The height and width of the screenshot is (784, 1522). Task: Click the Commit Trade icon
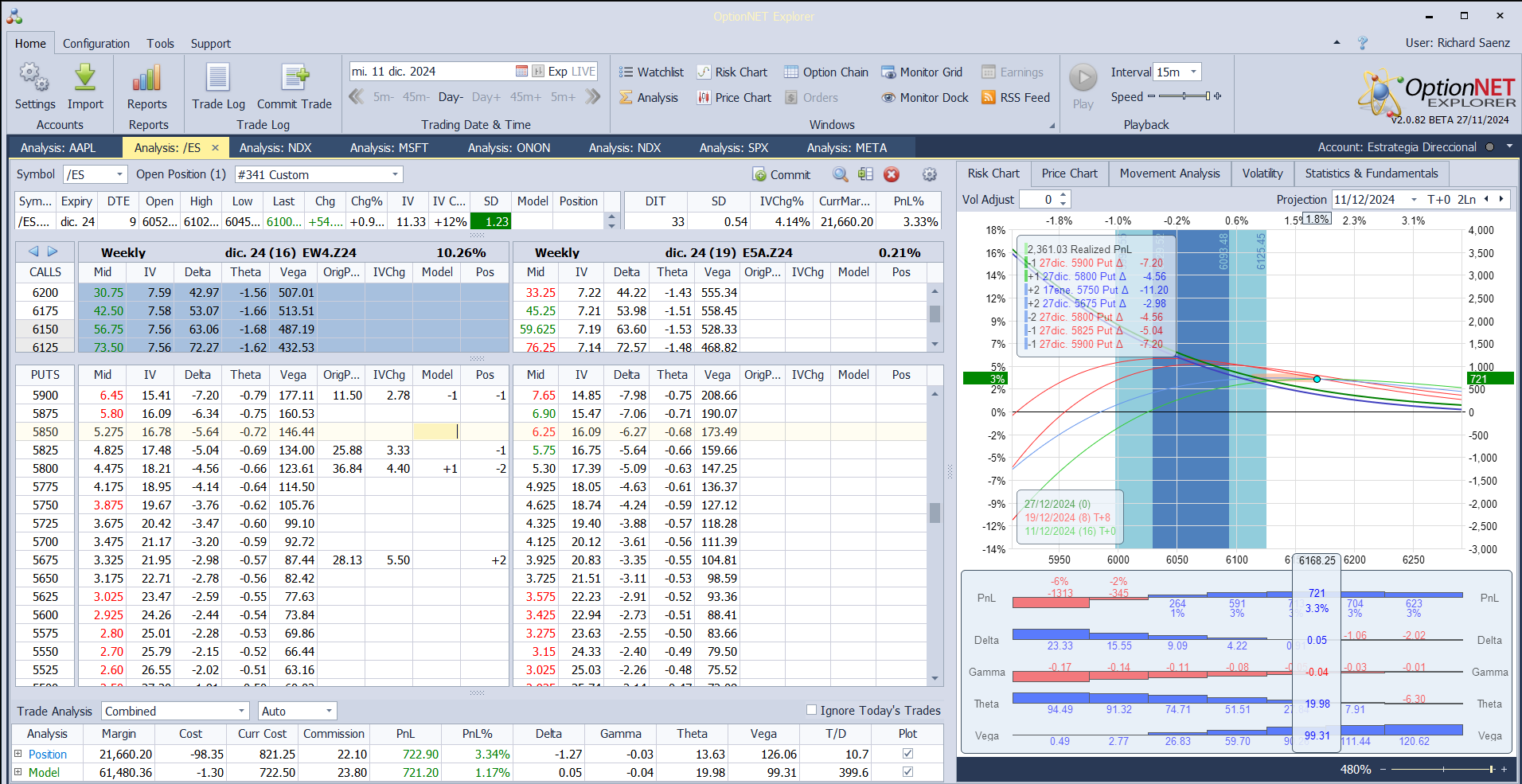click(294, 79)
